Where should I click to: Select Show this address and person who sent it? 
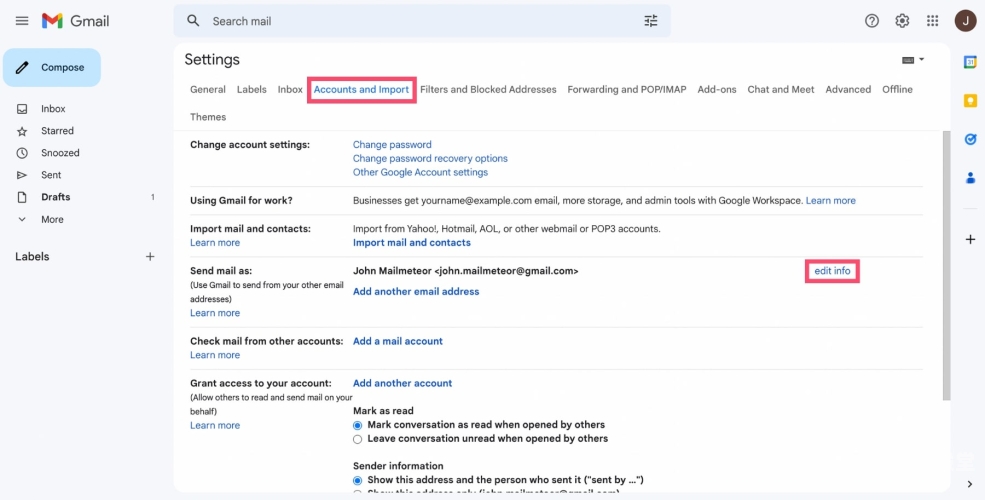point(357,481)
